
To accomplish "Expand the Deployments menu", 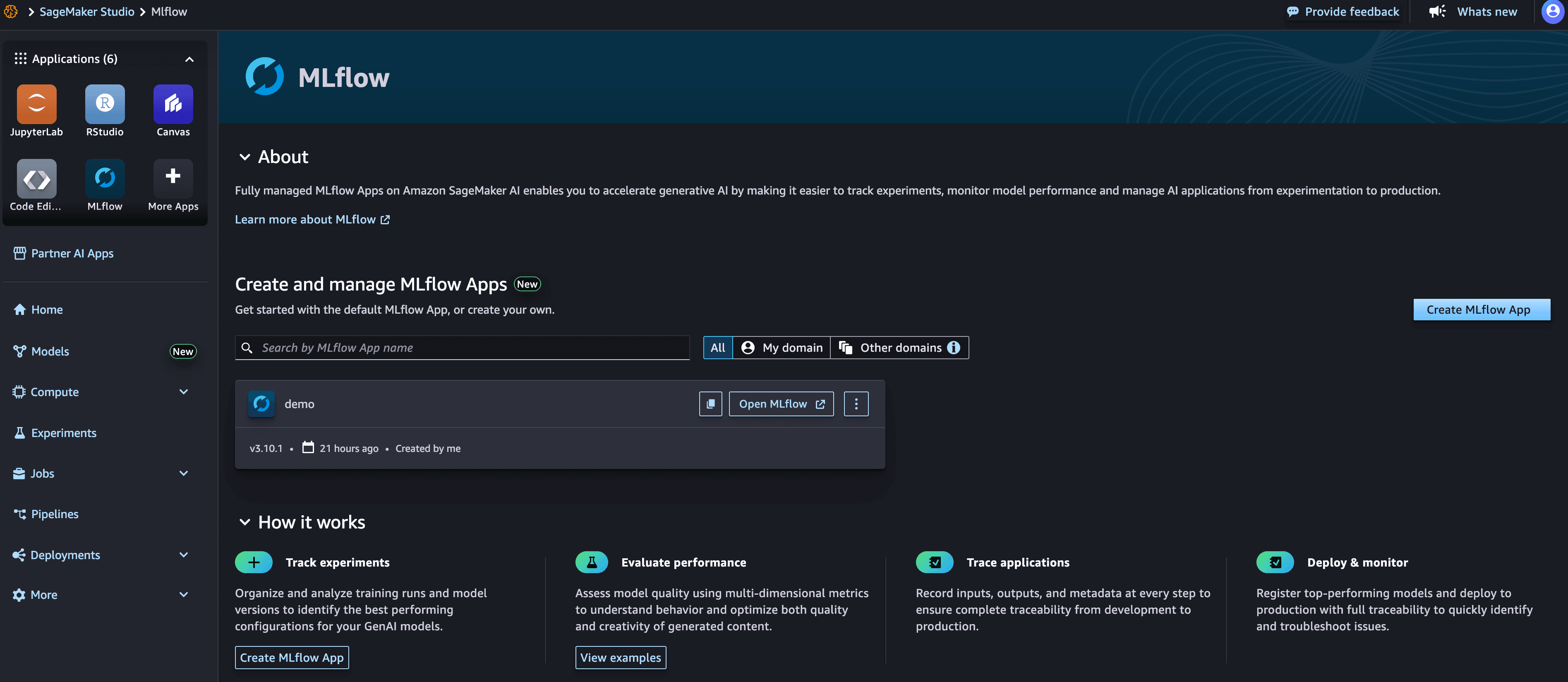I will 184,555.
